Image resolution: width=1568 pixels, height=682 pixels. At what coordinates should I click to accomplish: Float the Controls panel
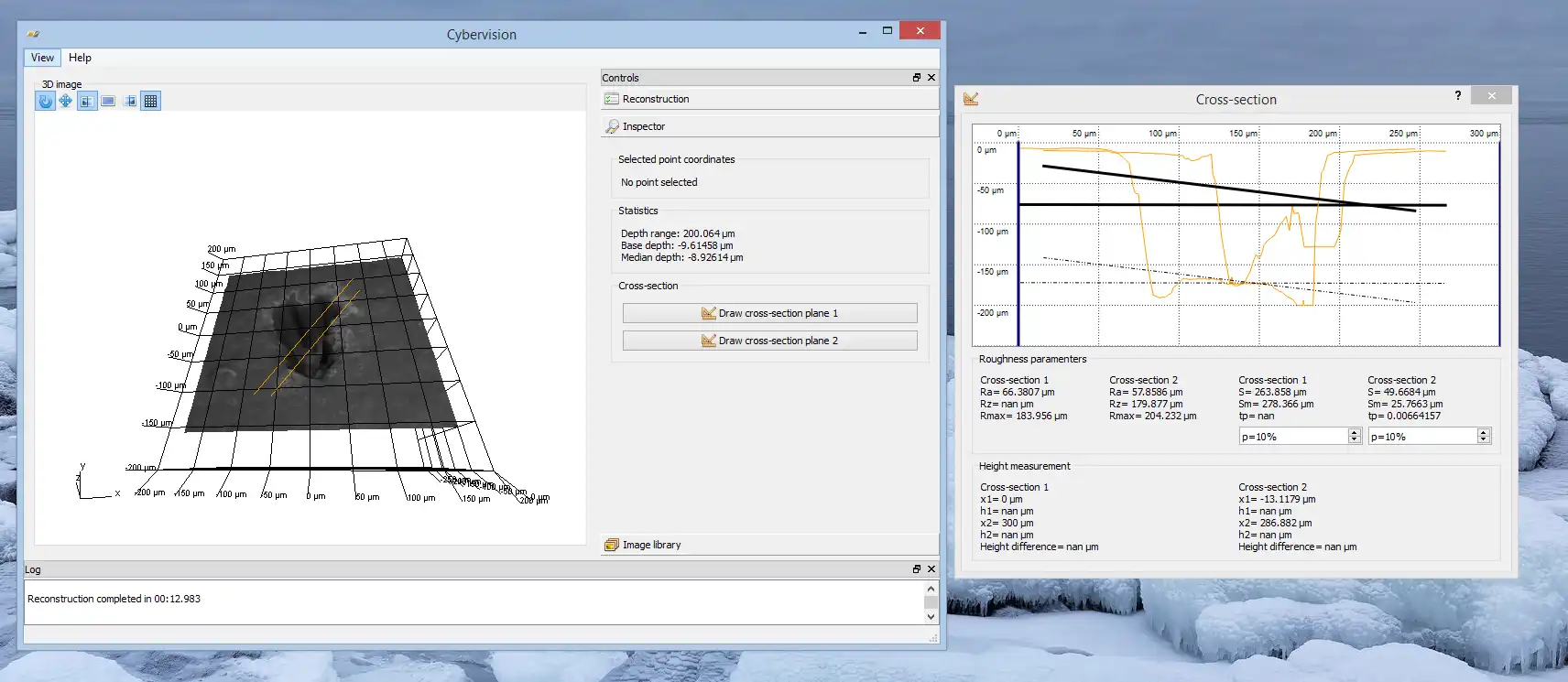pos(917,78)
